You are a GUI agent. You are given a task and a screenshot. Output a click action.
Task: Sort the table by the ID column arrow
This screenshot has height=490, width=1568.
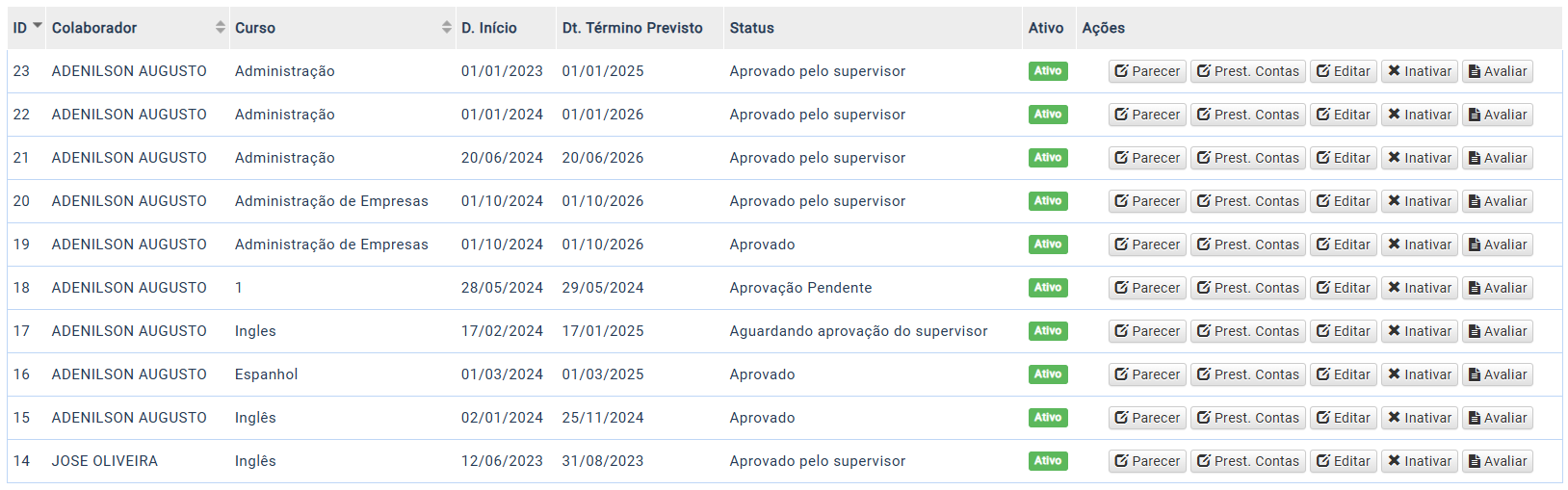coord(38,26)
